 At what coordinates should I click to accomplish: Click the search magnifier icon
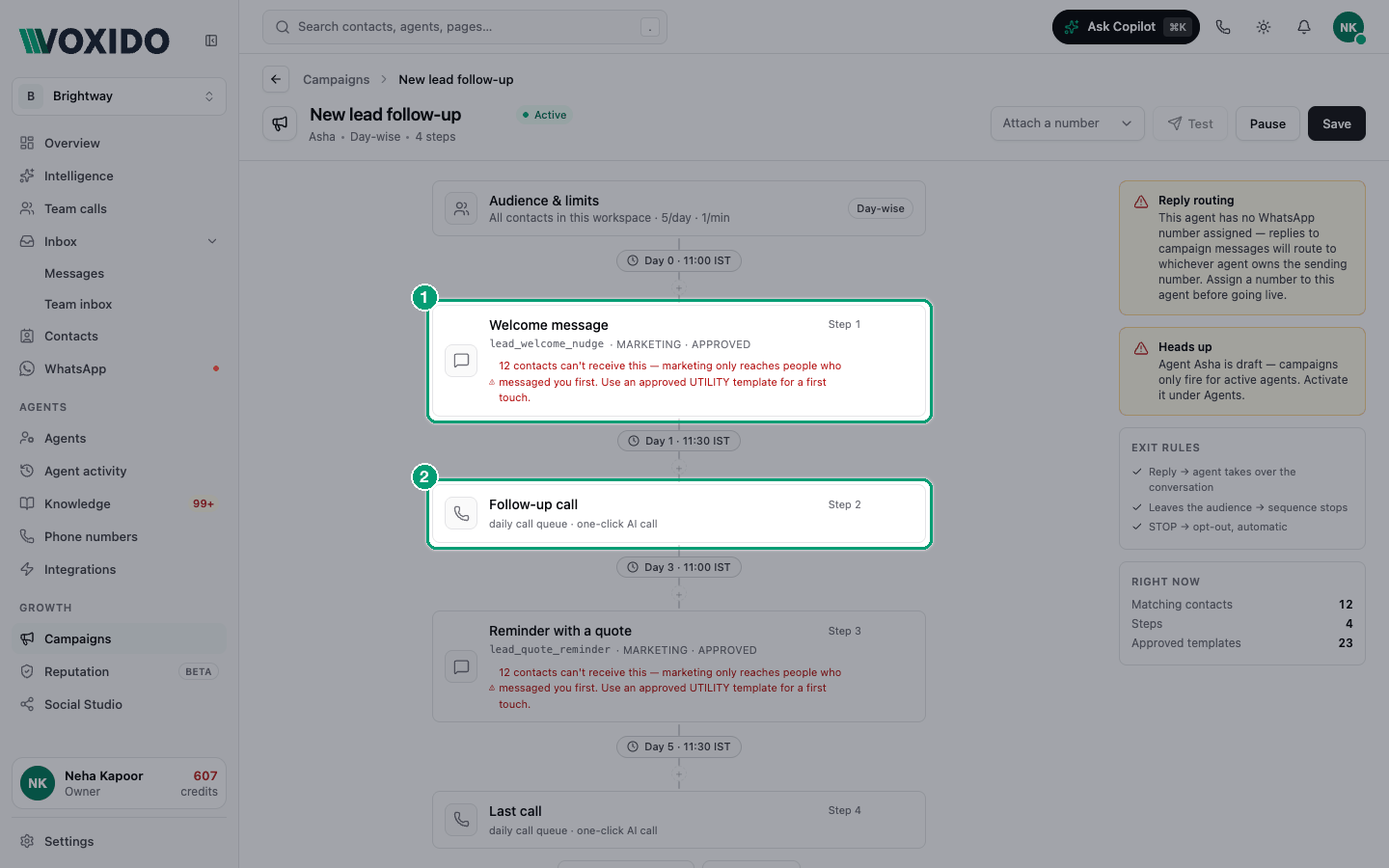(283, 27)
